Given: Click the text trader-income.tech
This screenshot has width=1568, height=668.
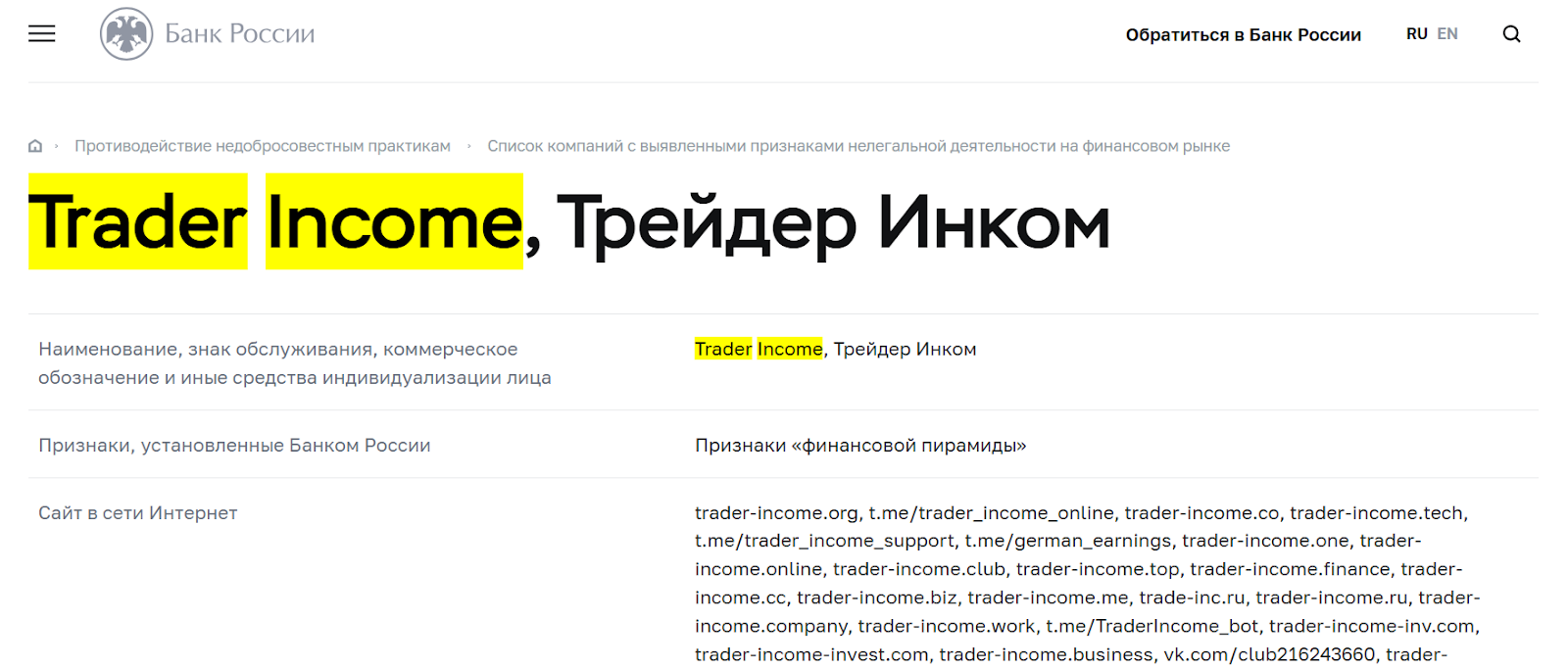Looking at the screenshot, I should pos(1376,513).
